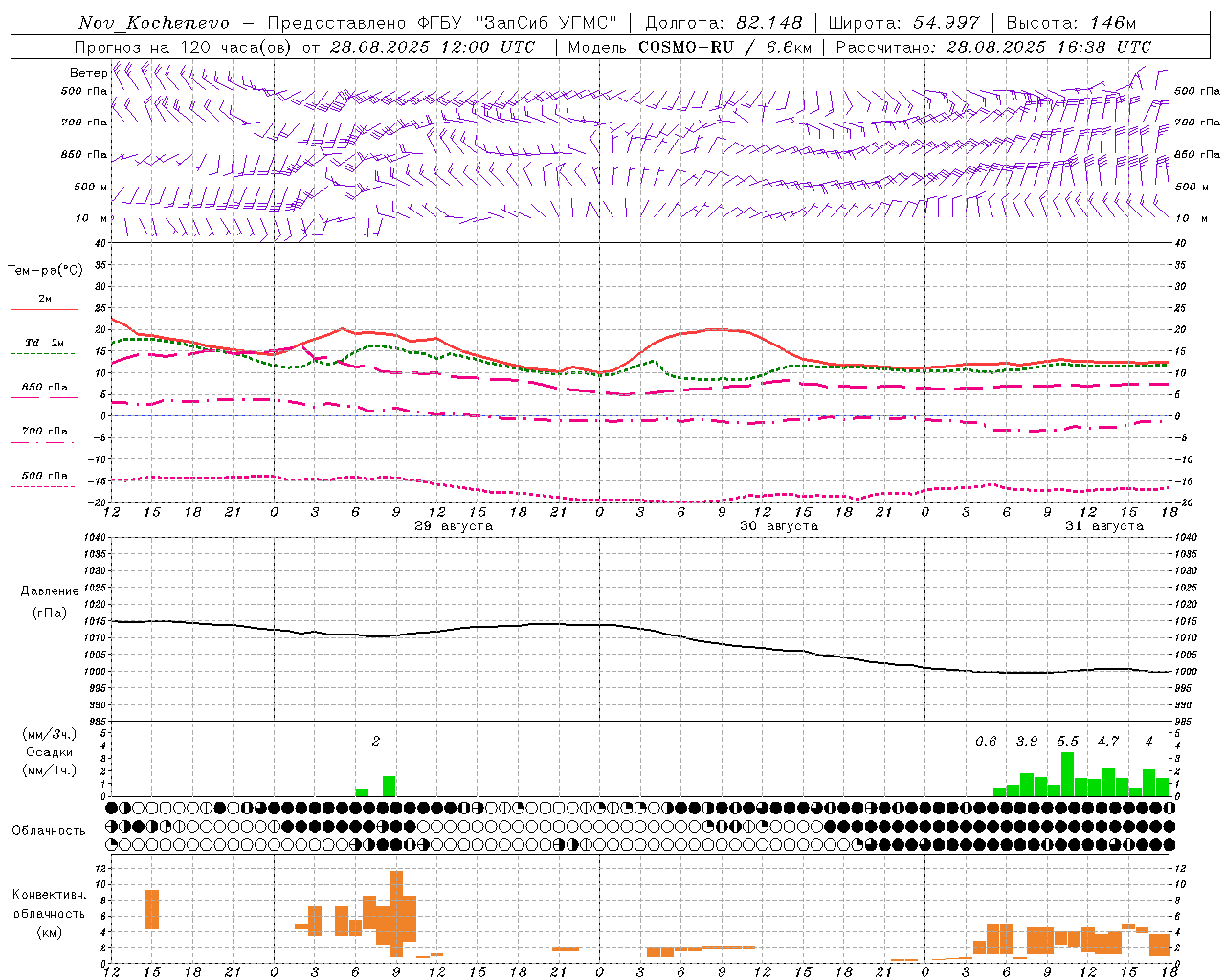The width and height of the screenshot is (1225, 980).
Task: Select the Широта: 54.997 value
Action: coord(904,23)
